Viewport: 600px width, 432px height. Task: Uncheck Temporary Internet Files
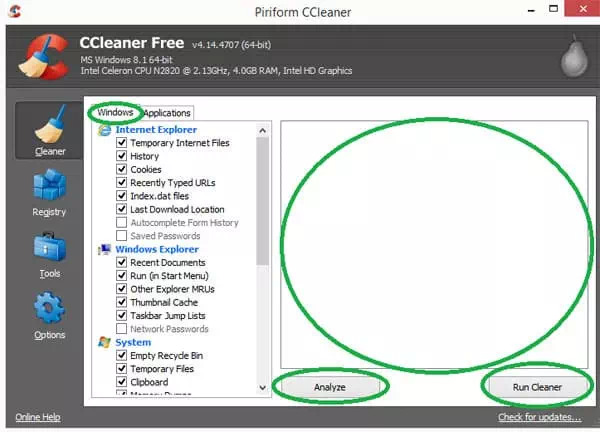click(122, 143)
